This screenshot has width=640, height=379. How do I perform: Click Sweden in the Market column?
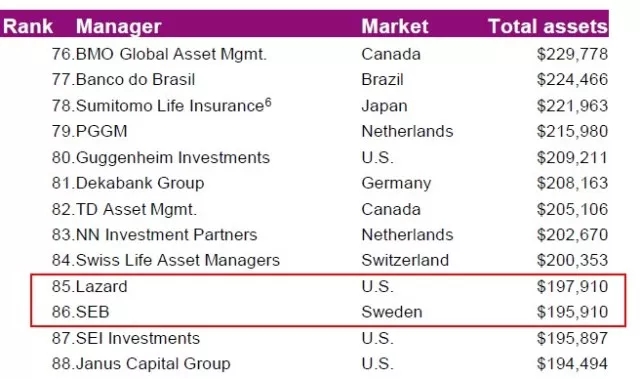pyautogui.click(x=392, y=312)
